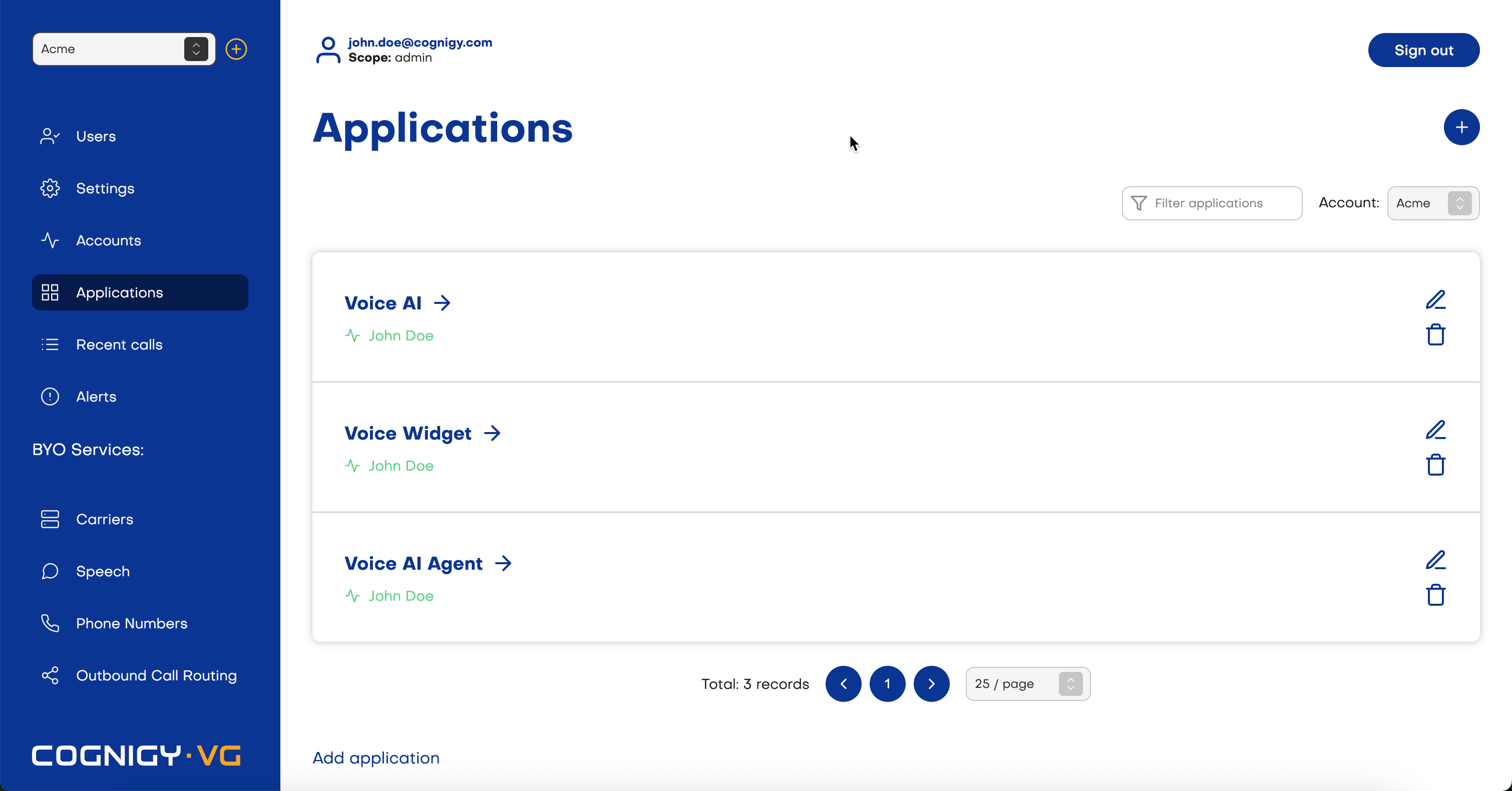Click the arrow next to Voice AI
This screenshot has height=791, width=1512.
[x=443, y=303]
